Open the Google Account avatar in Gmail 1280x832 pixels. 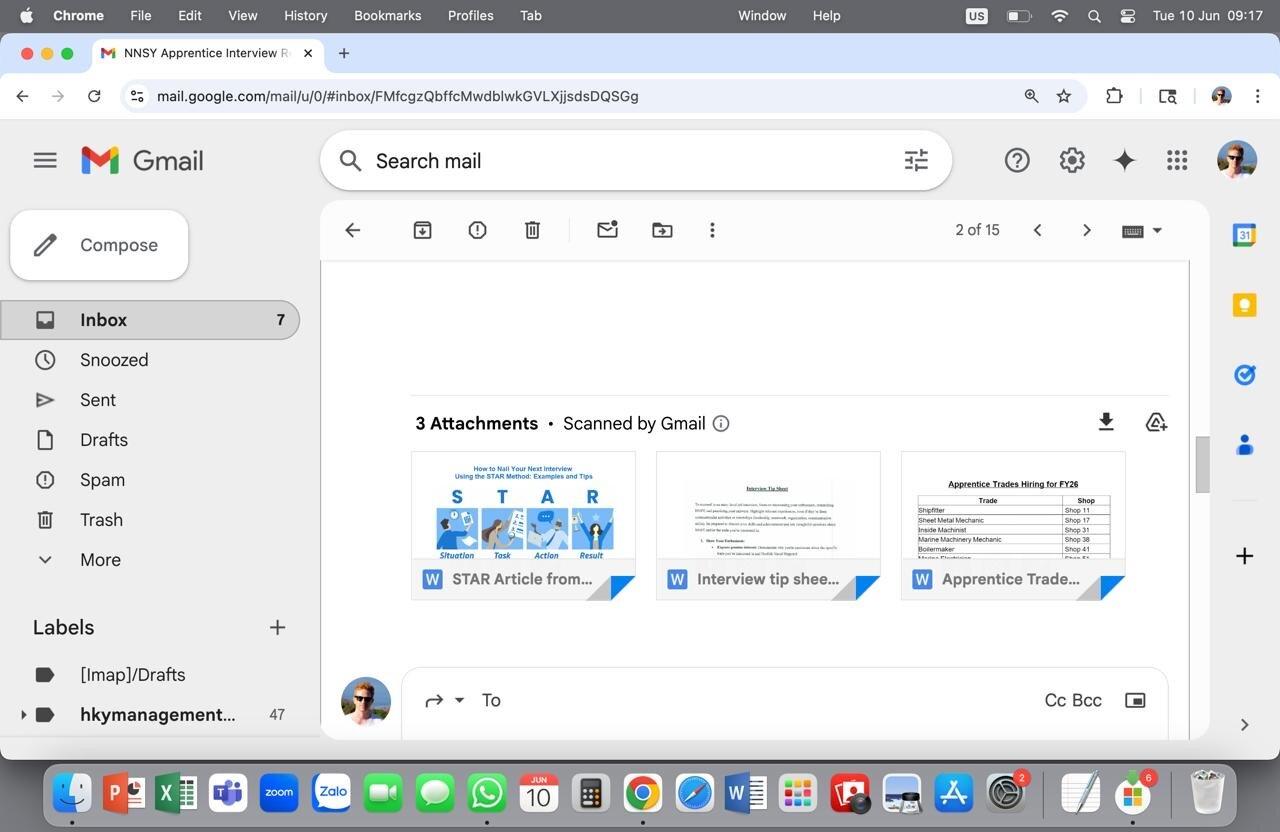tap(1237, 160)
